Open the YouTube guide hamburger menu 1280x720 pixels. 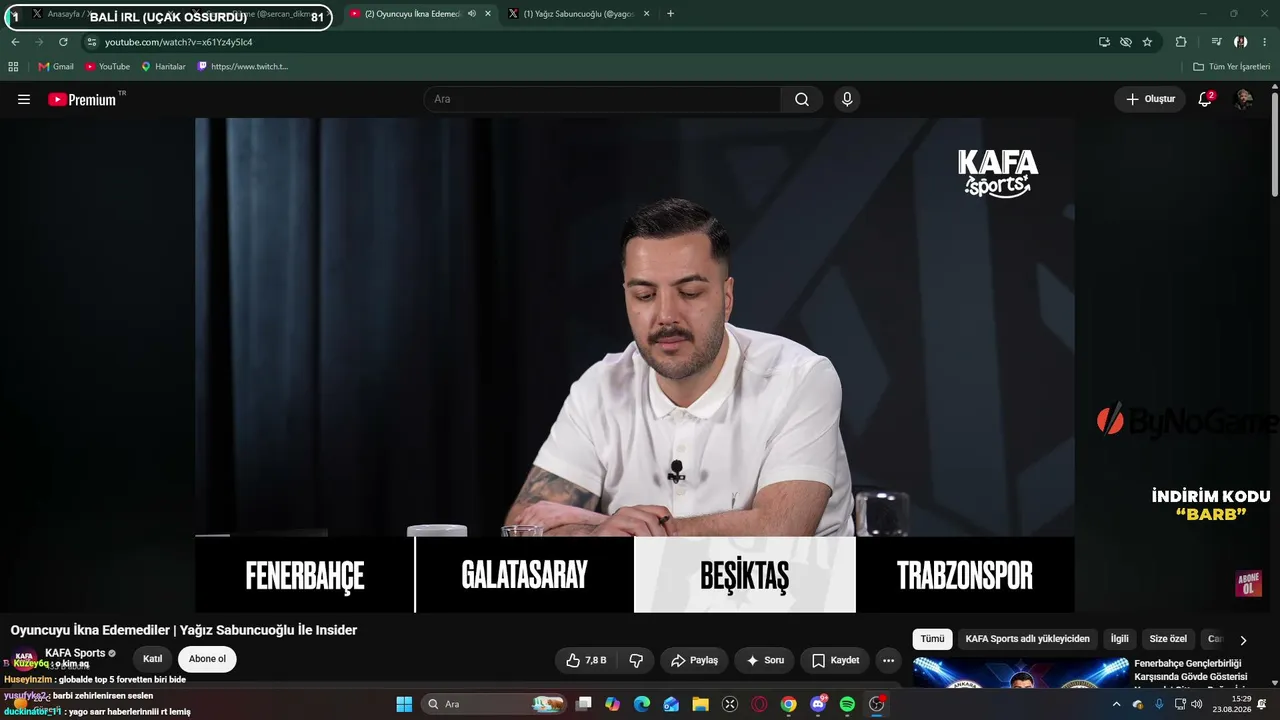tap(24, 99)
